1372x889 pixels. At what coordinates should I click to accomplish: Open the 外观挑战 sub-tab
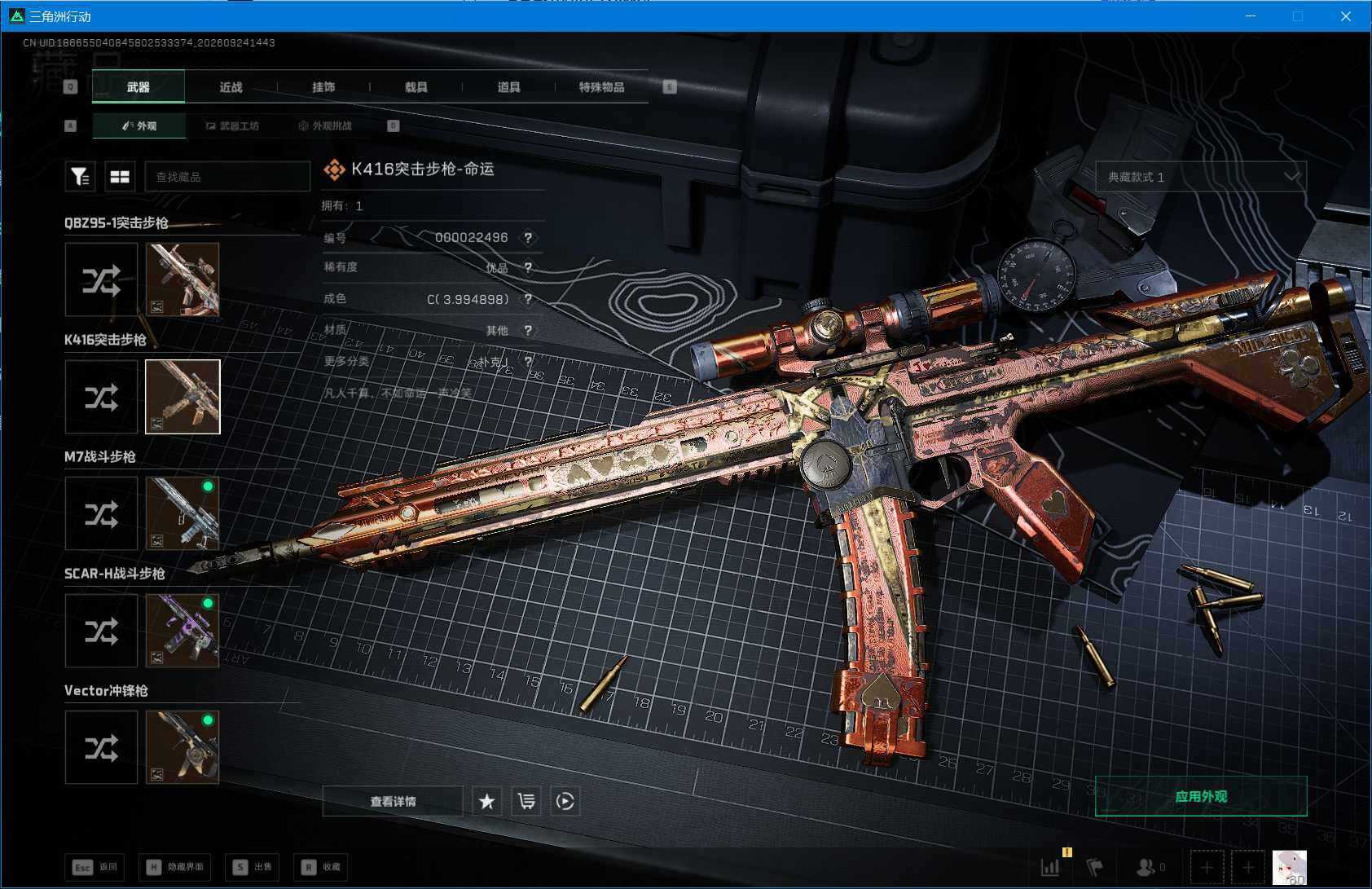pyautogui.click(x=325, y=125)
